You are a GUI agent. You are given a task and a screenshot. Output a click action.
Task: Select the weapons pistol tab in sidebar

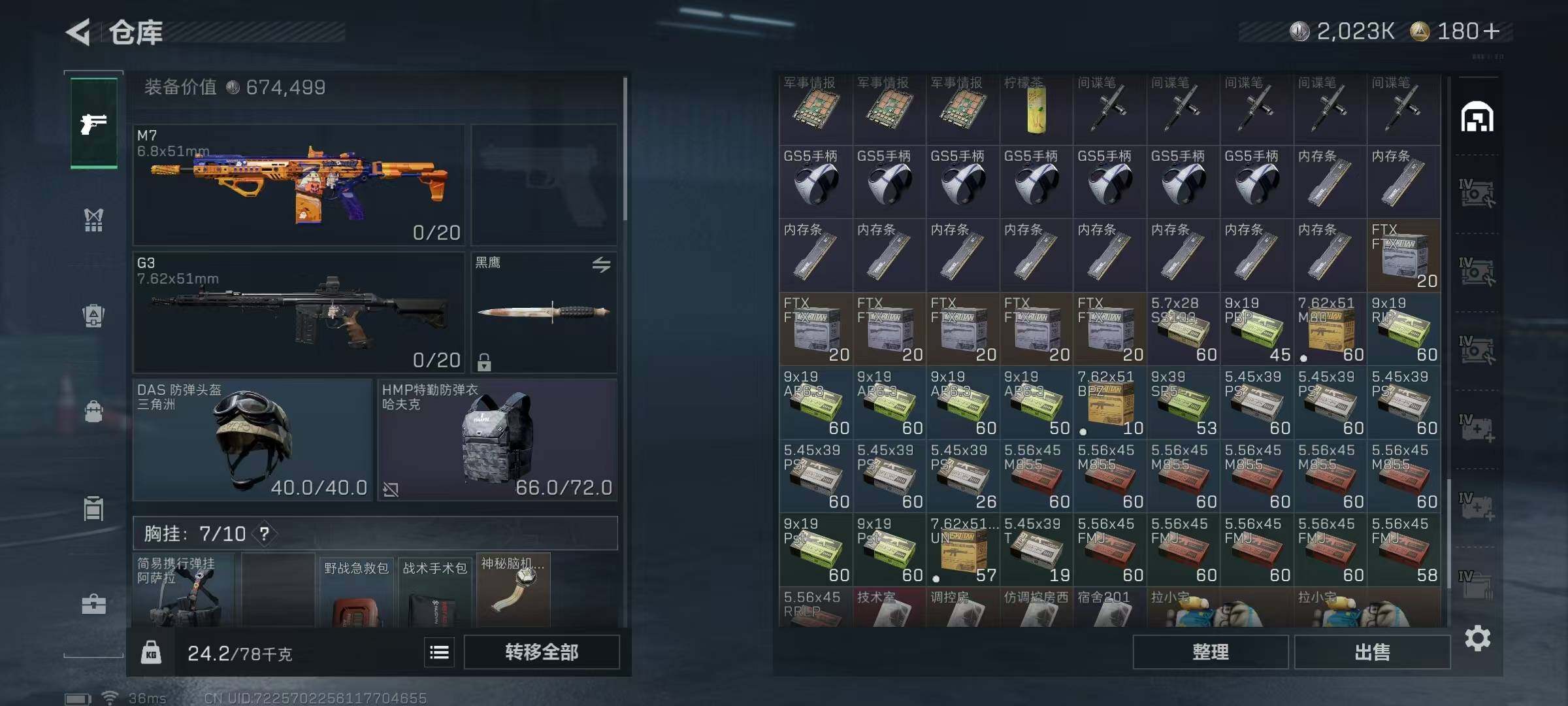94,123
